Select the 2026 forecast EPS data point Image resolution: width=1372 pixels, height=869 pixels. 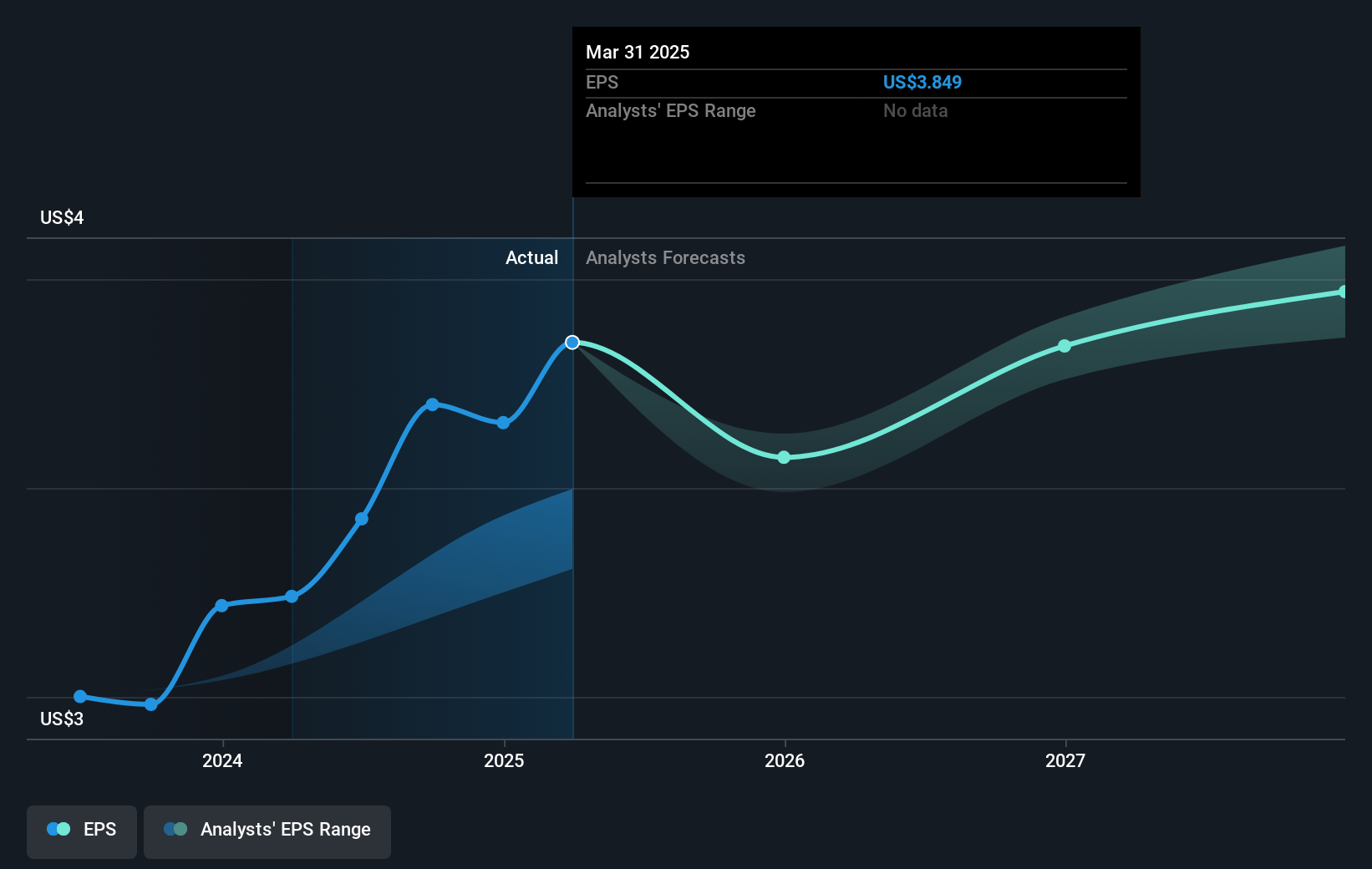(x=784, y=457)
